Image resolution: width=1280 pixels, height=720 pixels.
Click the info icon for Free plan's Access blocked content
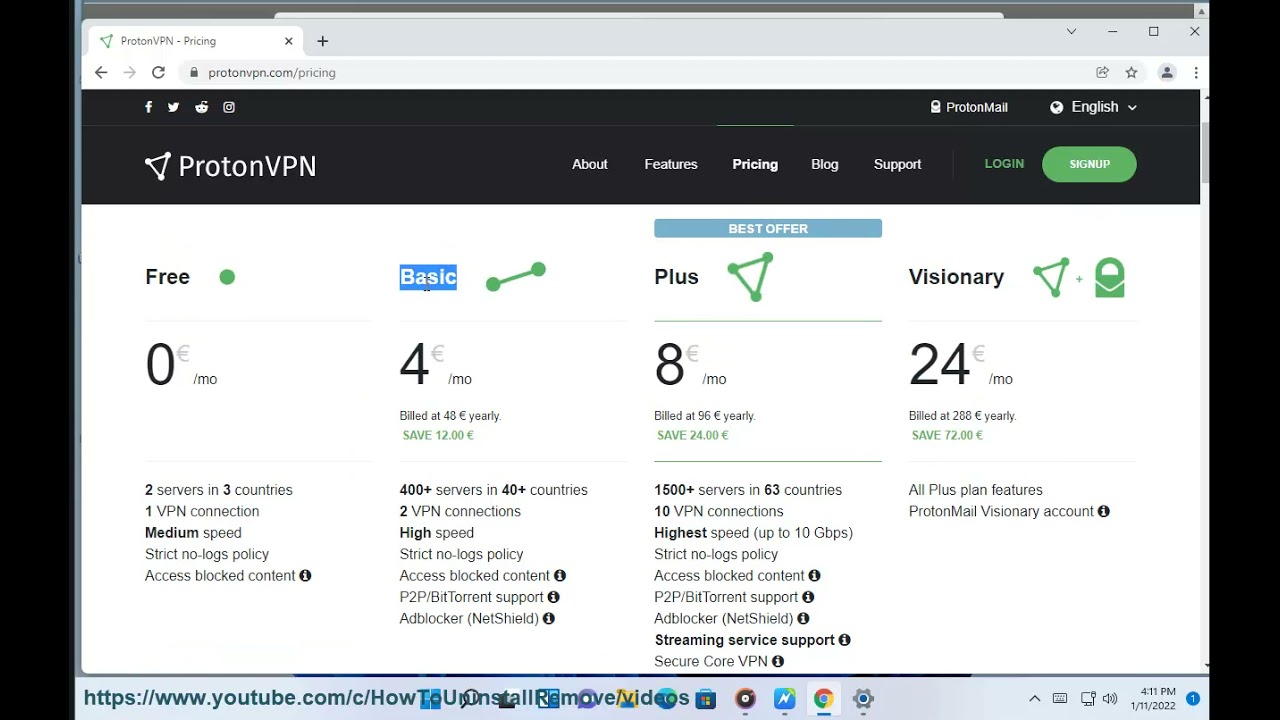point(305,575)
